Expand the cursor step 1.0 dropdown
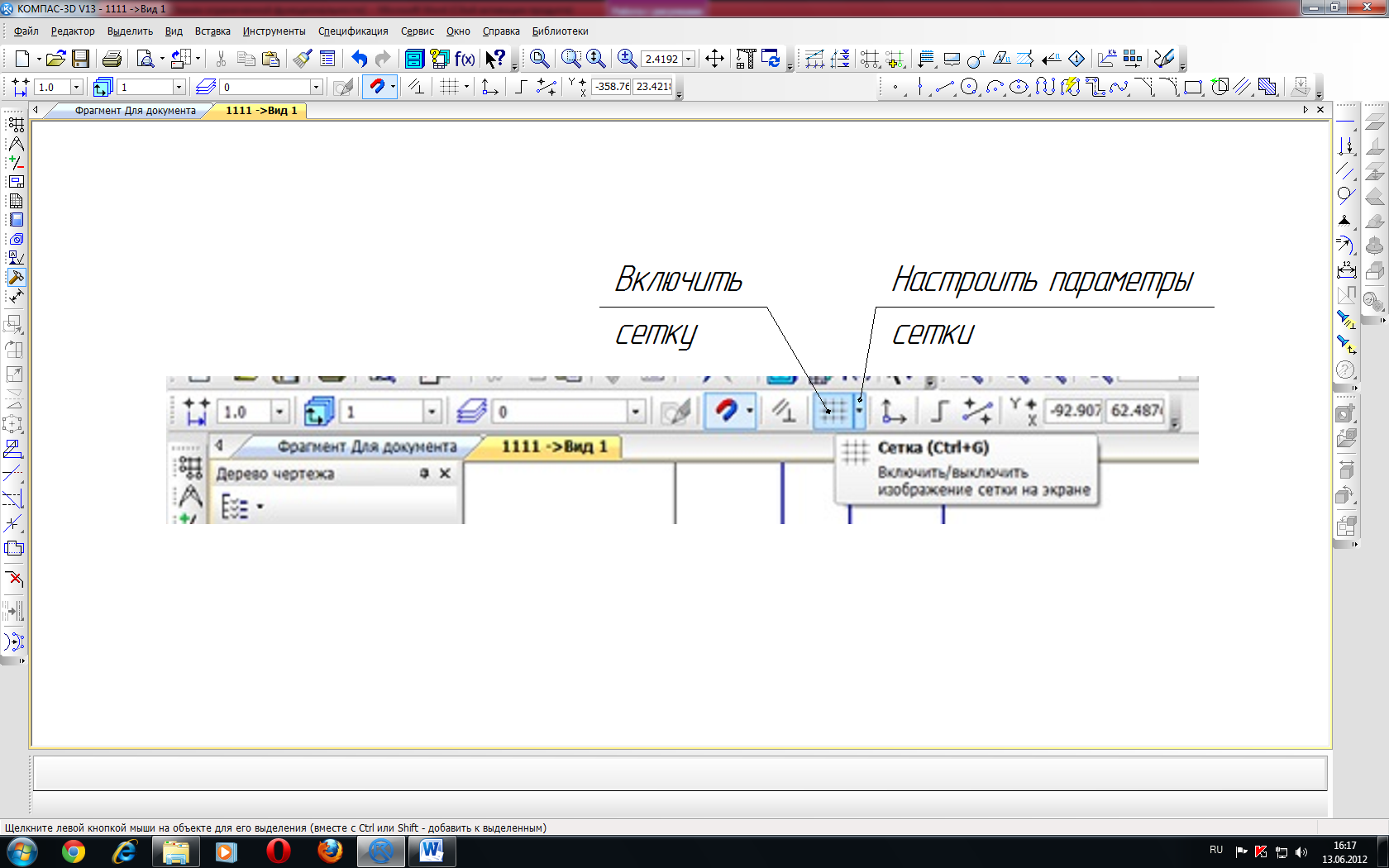 pos(77,87)
